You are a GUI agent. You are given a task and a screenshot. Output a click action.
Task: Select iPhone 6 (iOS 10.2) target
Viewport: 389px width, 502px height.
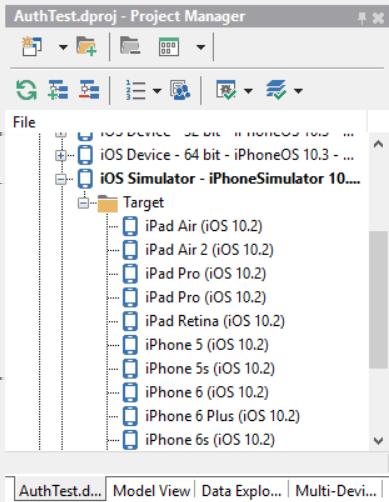[207, 392]
